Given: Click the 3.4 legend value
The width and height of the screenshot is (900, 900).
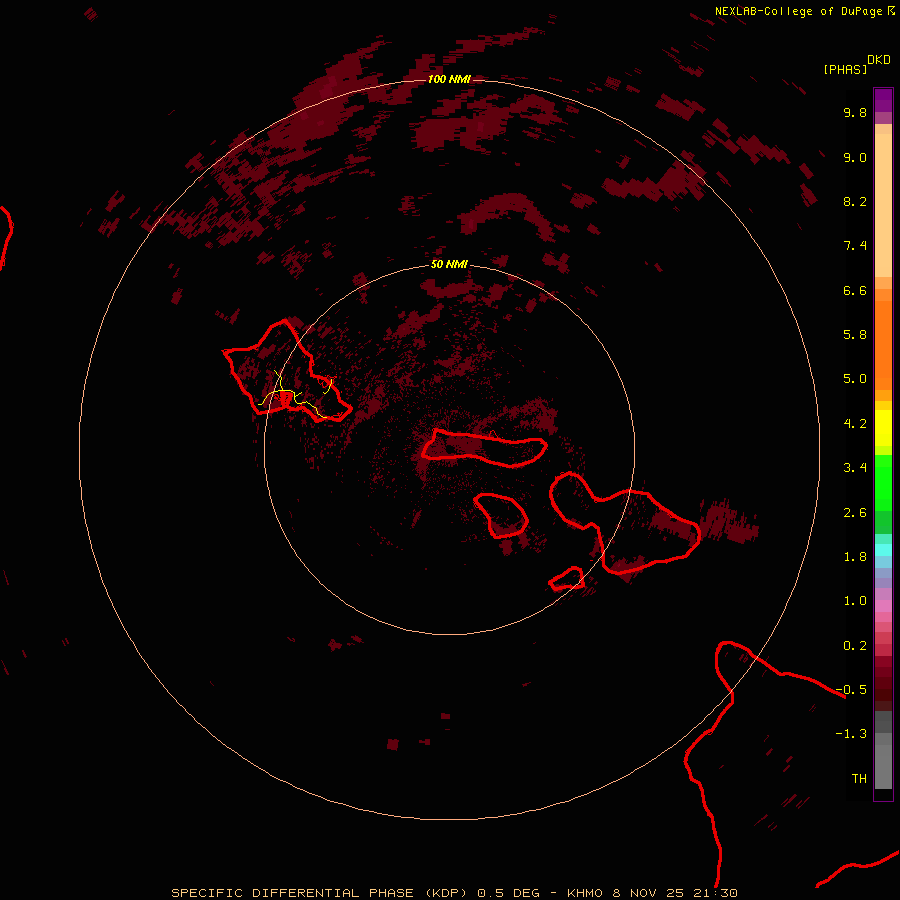Looking at the screenshot, I should pos(855,468).
